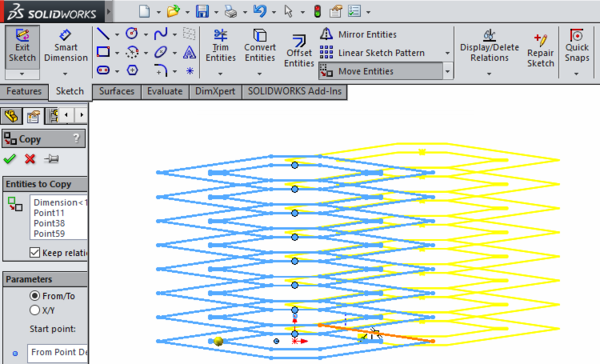Open the Linear Sketch Pattern dropdown arrow
The height and width of the screenshot is (364, 600).
tap(447, 53)
